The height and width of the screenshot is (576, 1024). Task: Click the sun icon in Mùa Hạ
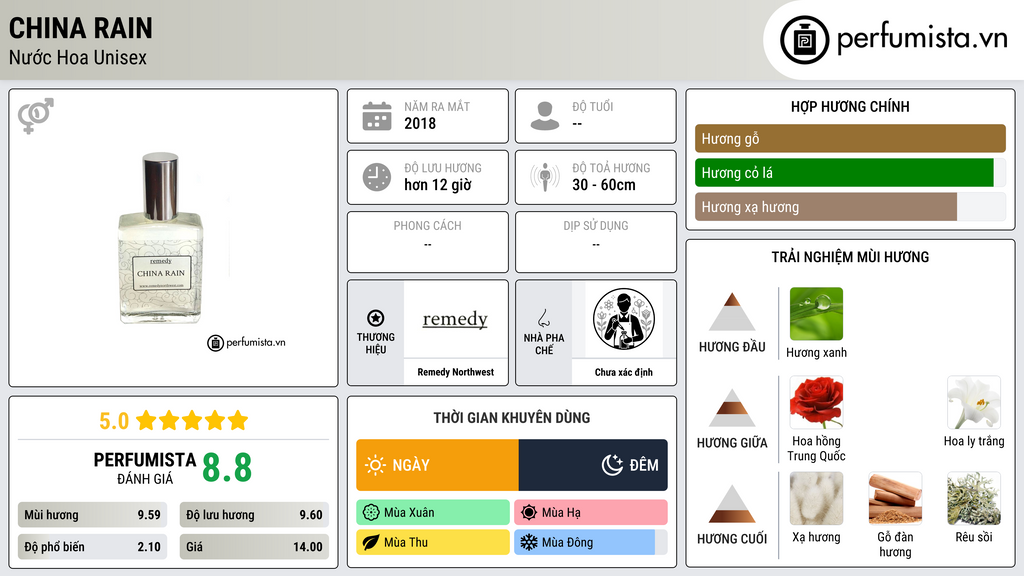coord(529,513)
